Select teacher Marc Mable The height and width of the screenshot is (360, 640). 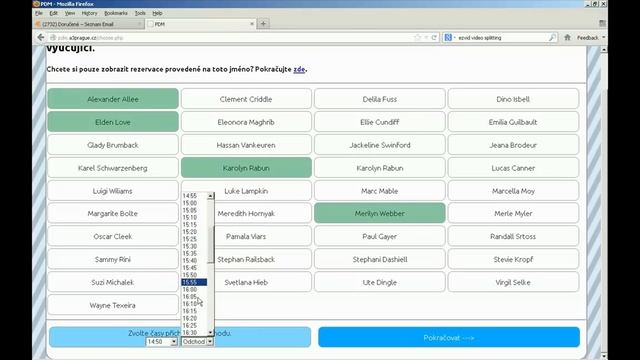[x=380, y=191]
